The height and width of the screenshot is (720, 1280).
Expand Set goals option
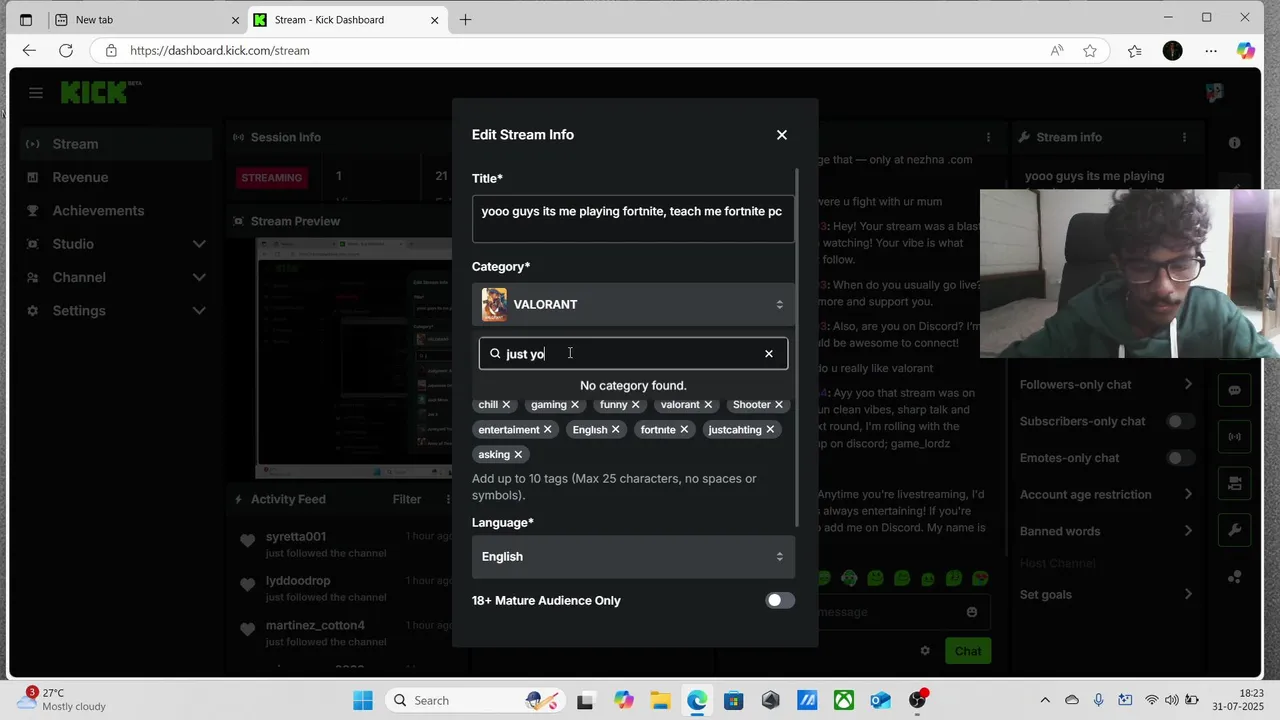point(1188,594)
